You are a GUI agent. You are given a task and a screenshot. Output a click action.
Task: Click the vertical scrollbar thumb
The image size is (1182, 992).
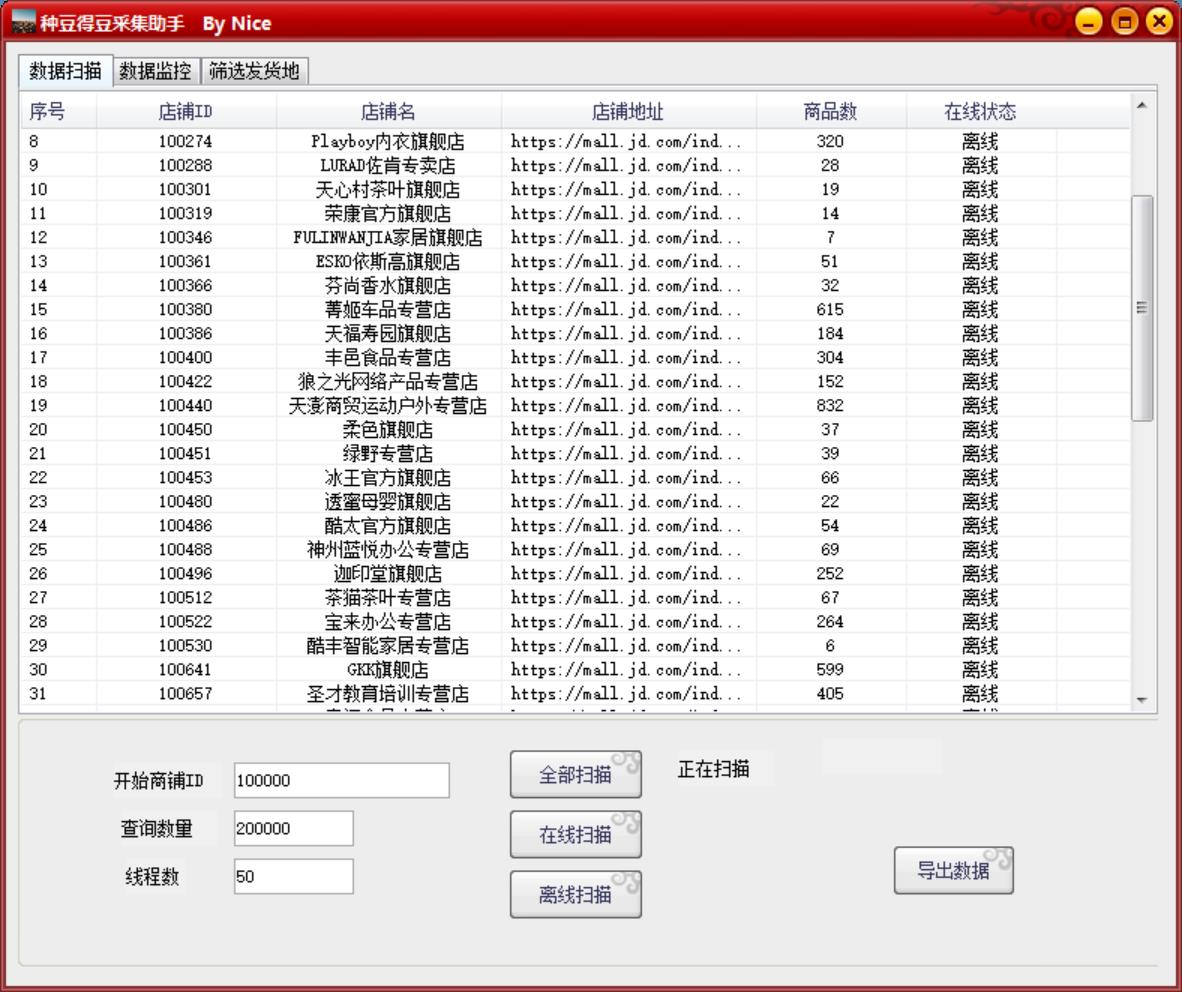pyautogui.click(x=1141, y=308)
